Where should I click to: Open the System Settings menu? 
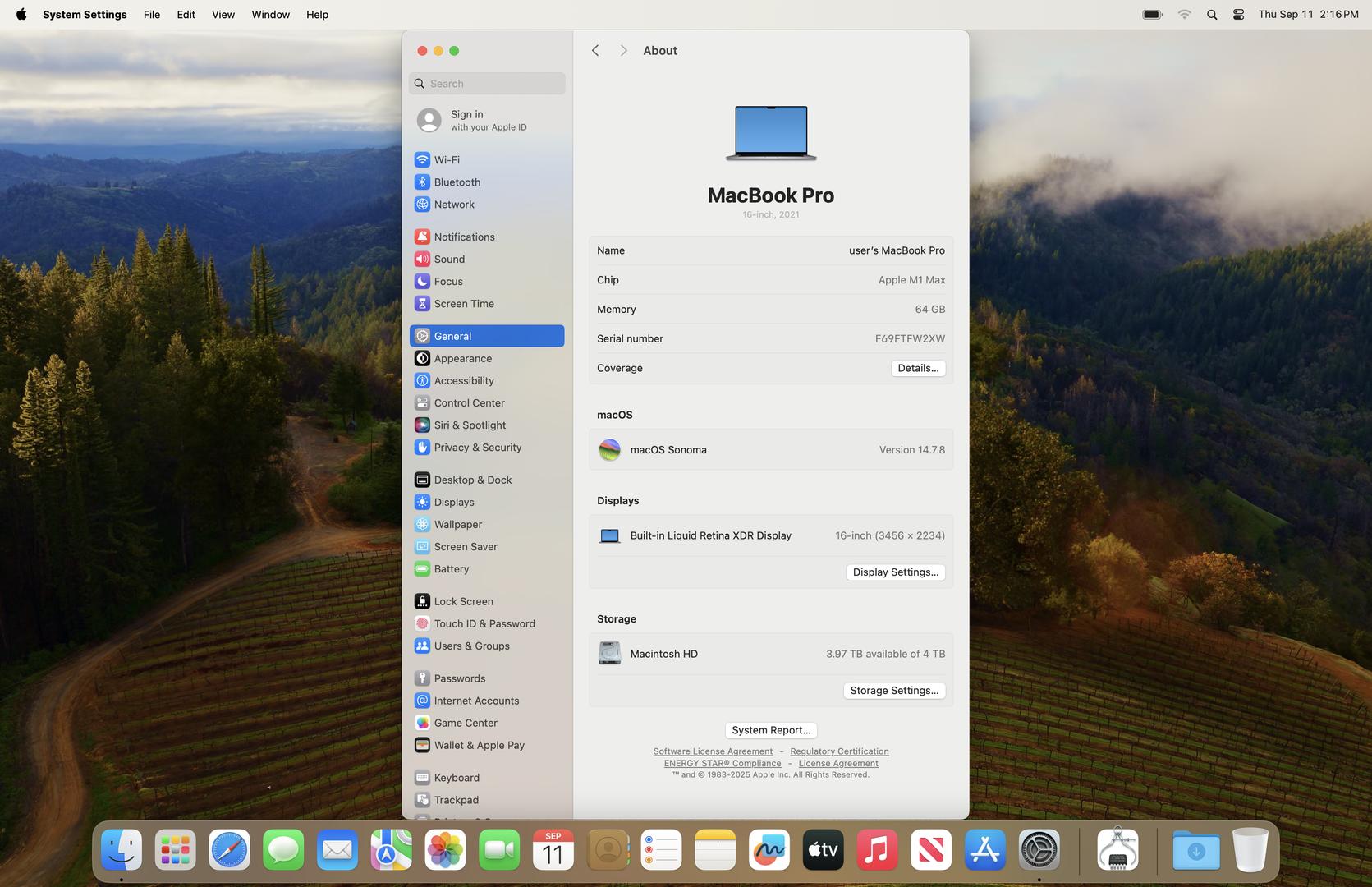click(85, 14)
